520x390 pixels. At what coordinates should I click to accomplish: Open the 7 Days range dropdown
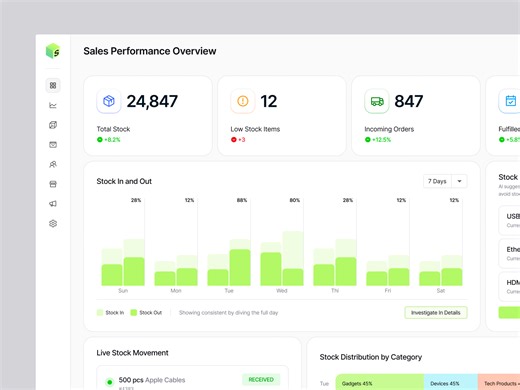[445, 181]
